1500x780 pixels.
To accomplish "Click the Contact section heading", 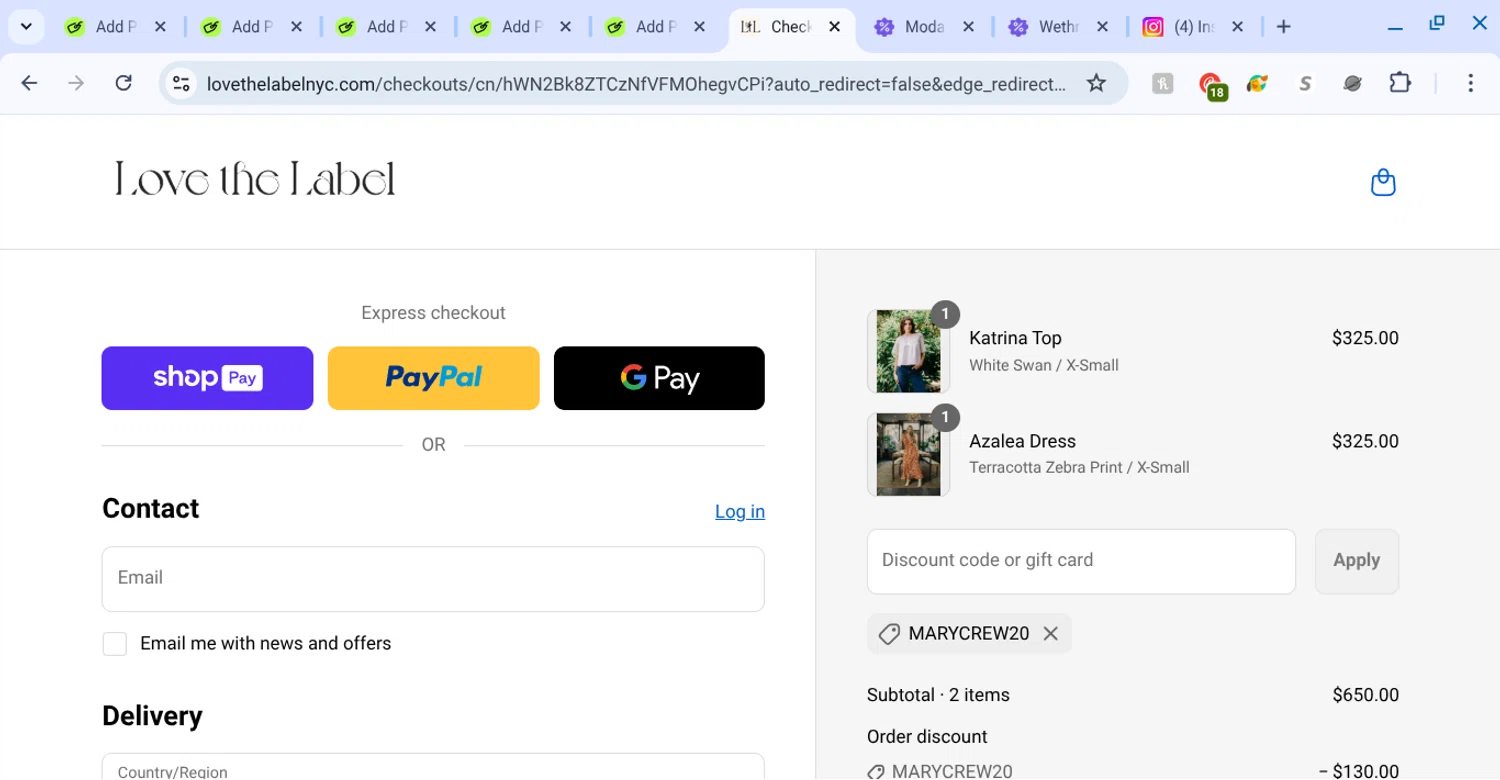I will pos(150,509).
